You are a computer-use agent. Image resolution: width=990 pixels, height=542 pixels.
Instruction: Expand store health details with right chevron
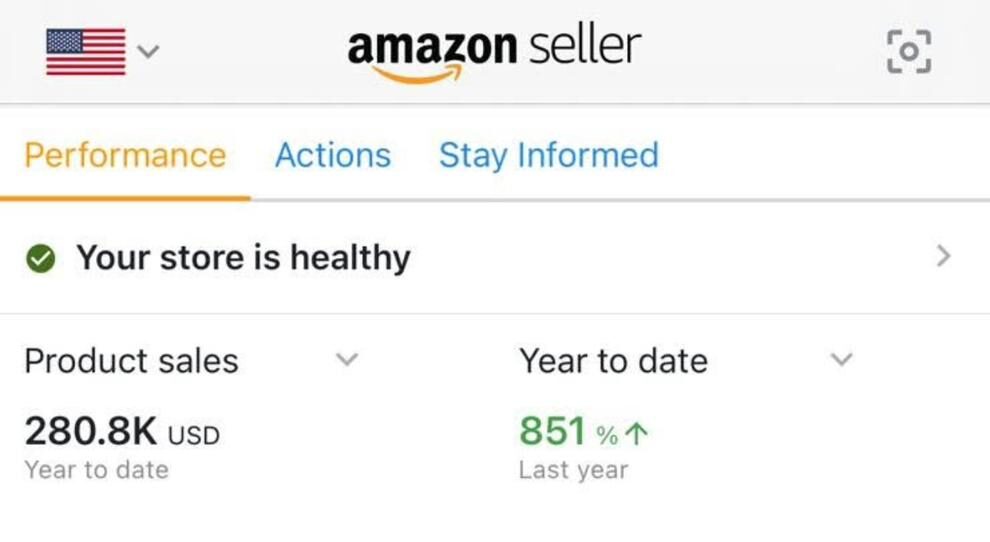point(942,257)
